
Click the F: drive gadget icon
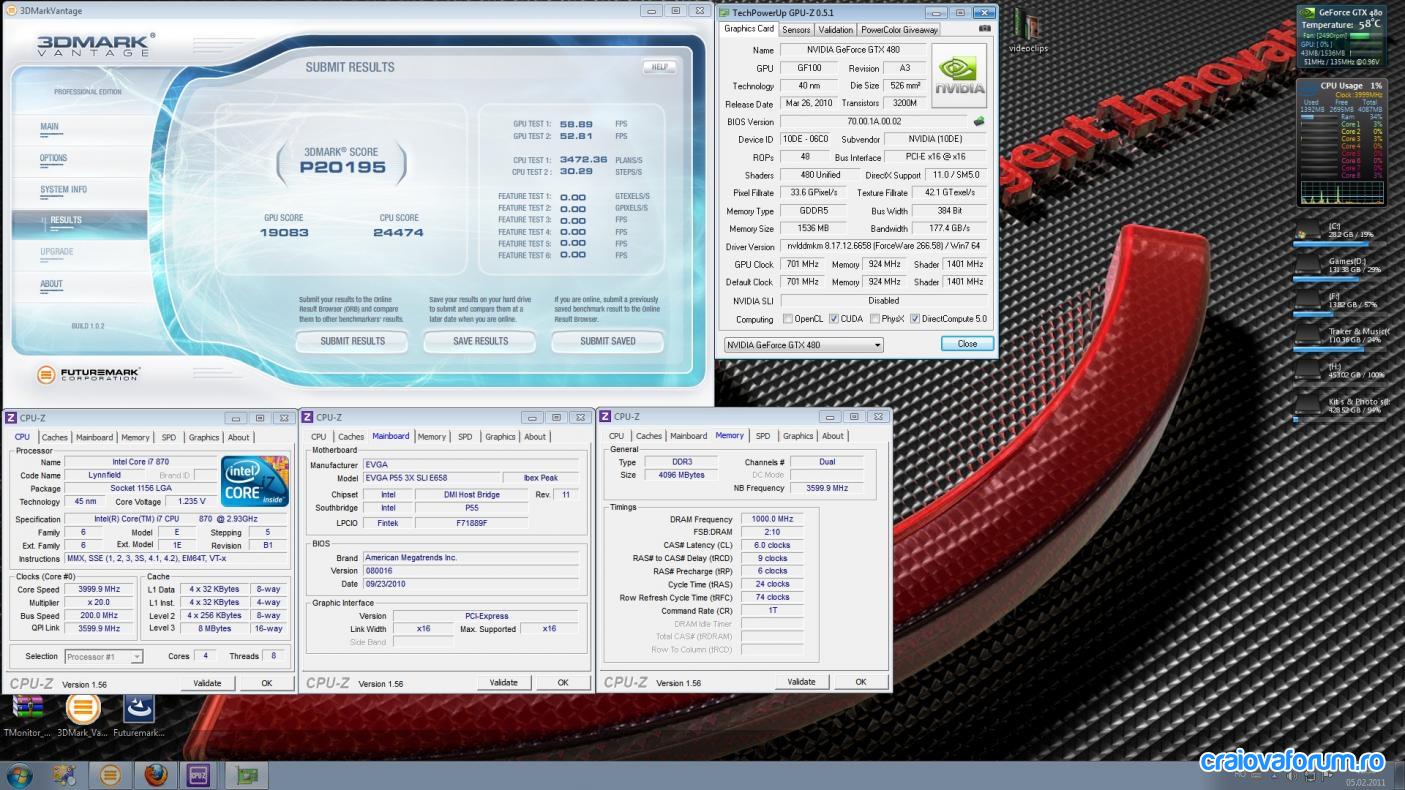tap(1309, 300)
